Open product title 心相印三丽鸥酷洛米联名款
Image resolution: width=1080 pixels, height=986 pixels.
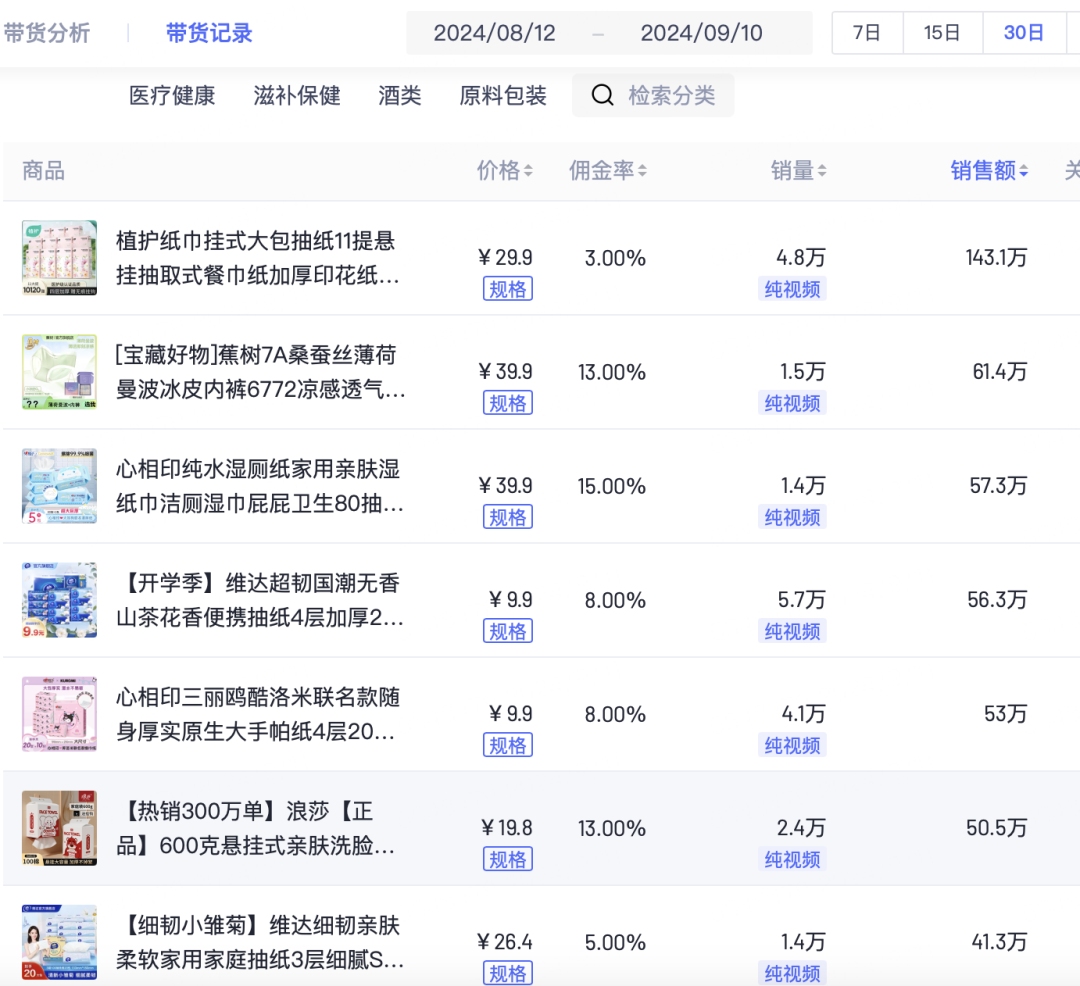258,714
